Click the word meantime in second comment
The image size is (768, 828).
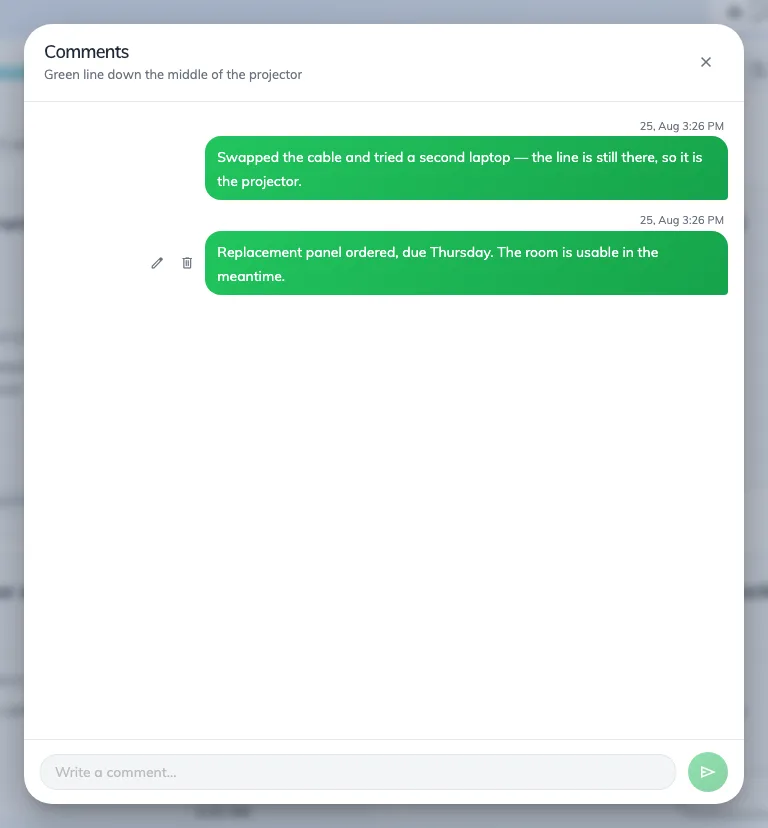click(249, 276)
